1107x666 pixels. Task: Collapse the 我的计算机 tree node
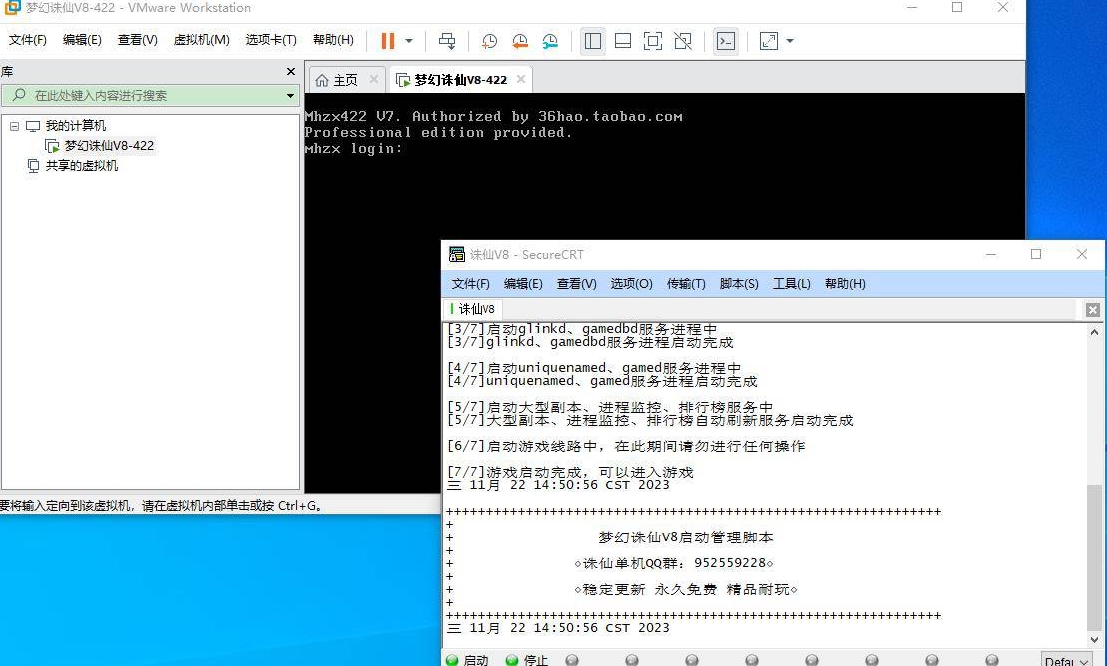pos(14,126)
